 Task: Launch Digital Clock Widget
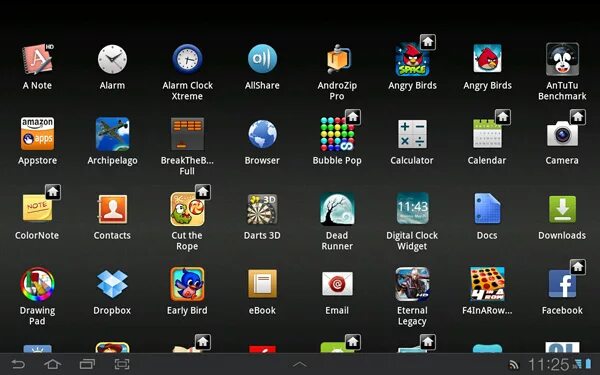pyautogui.click(x=412, y=208)
